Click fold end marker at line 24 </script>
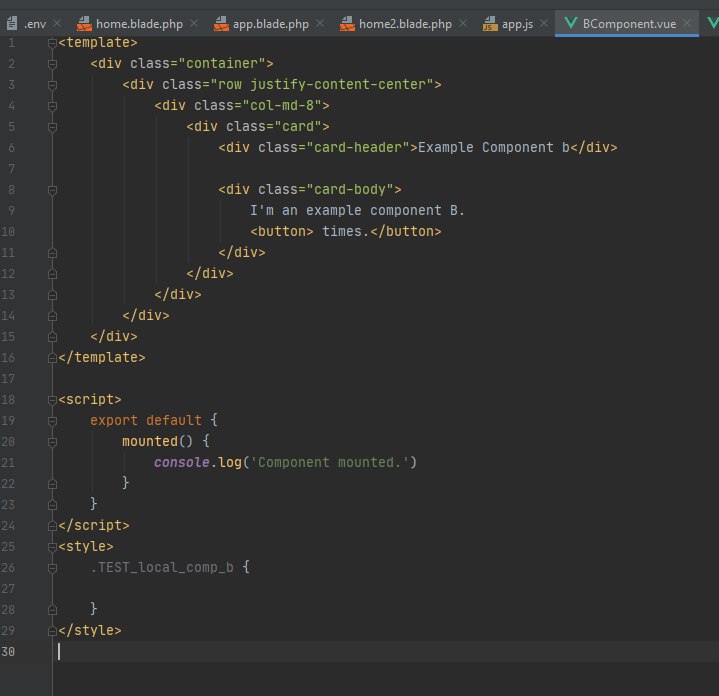 click(52, 526)
